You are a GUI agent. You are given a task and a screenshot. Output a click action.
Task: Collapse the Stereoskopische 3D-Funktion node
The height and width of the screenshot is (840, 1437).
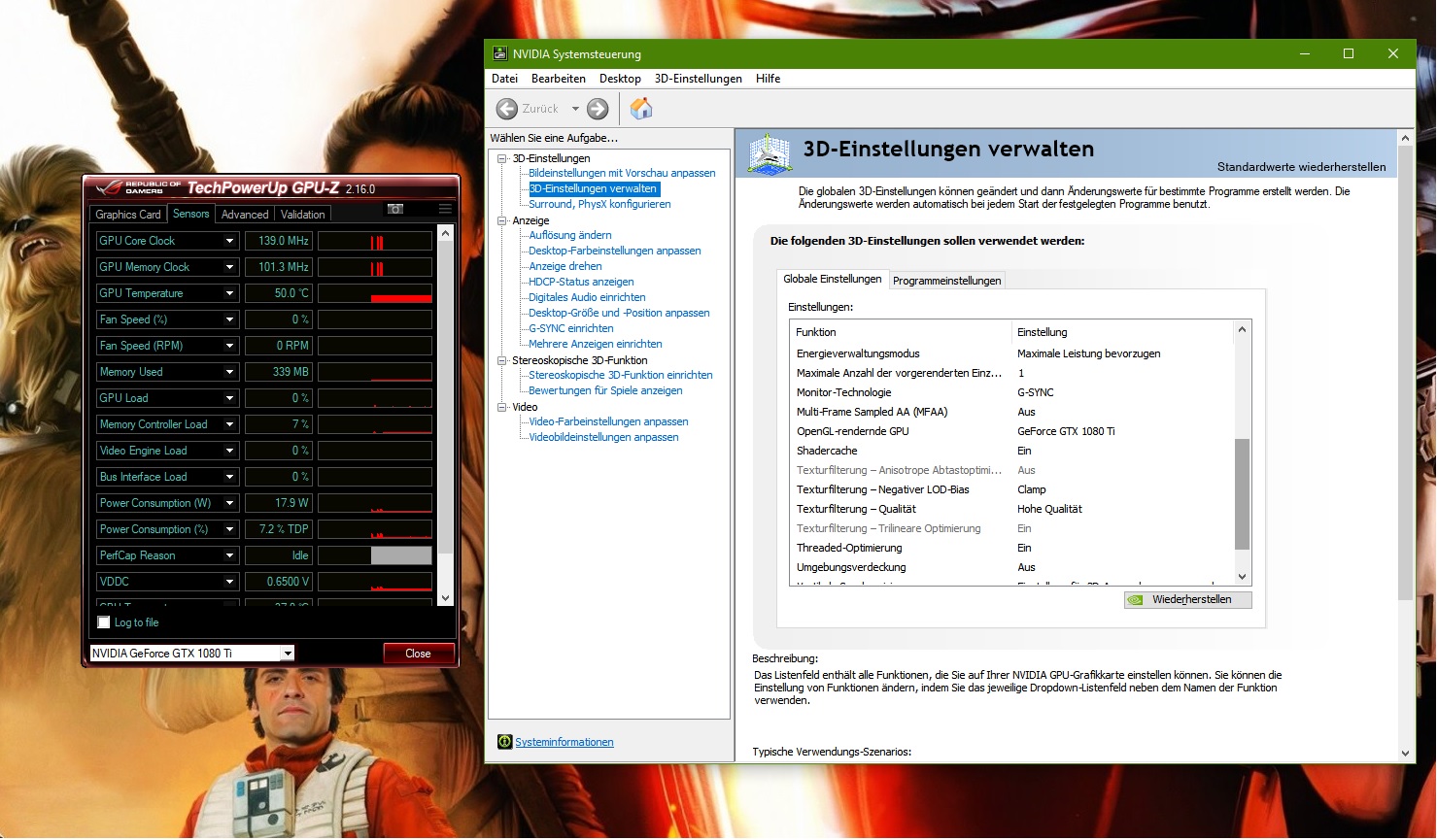[x=502, y=360]
